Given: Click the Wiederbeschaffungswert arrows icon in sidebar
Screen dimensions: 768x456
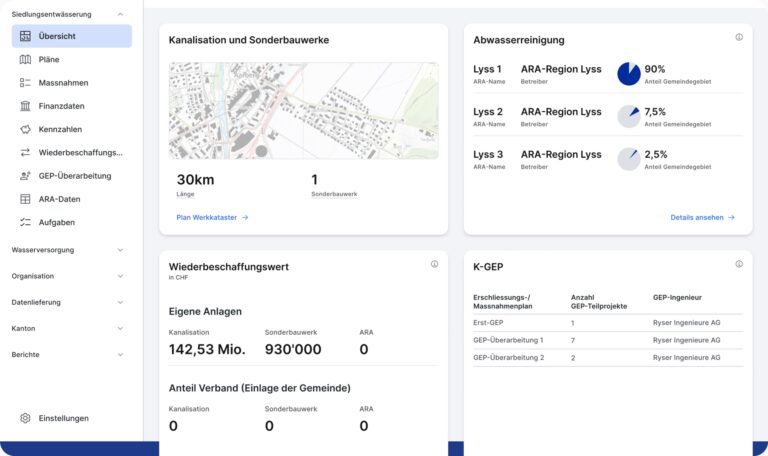Looking at the screenshot, I should pos(26,153).
